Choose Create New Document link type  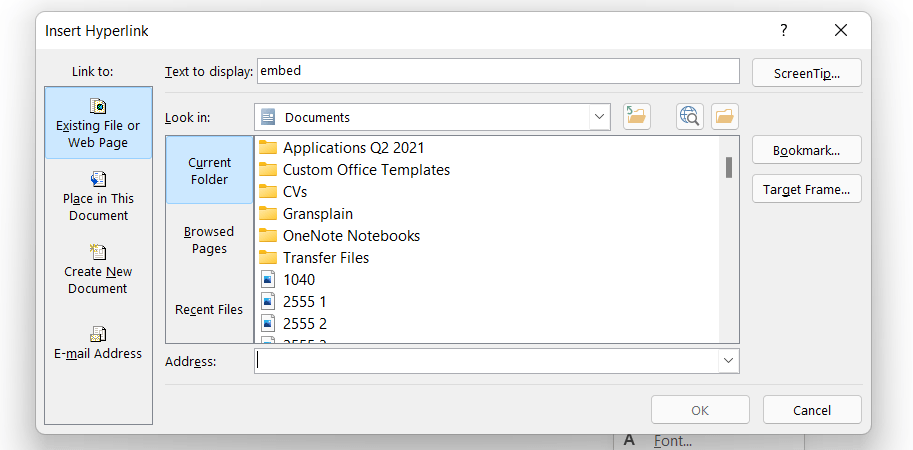[98, 269]
